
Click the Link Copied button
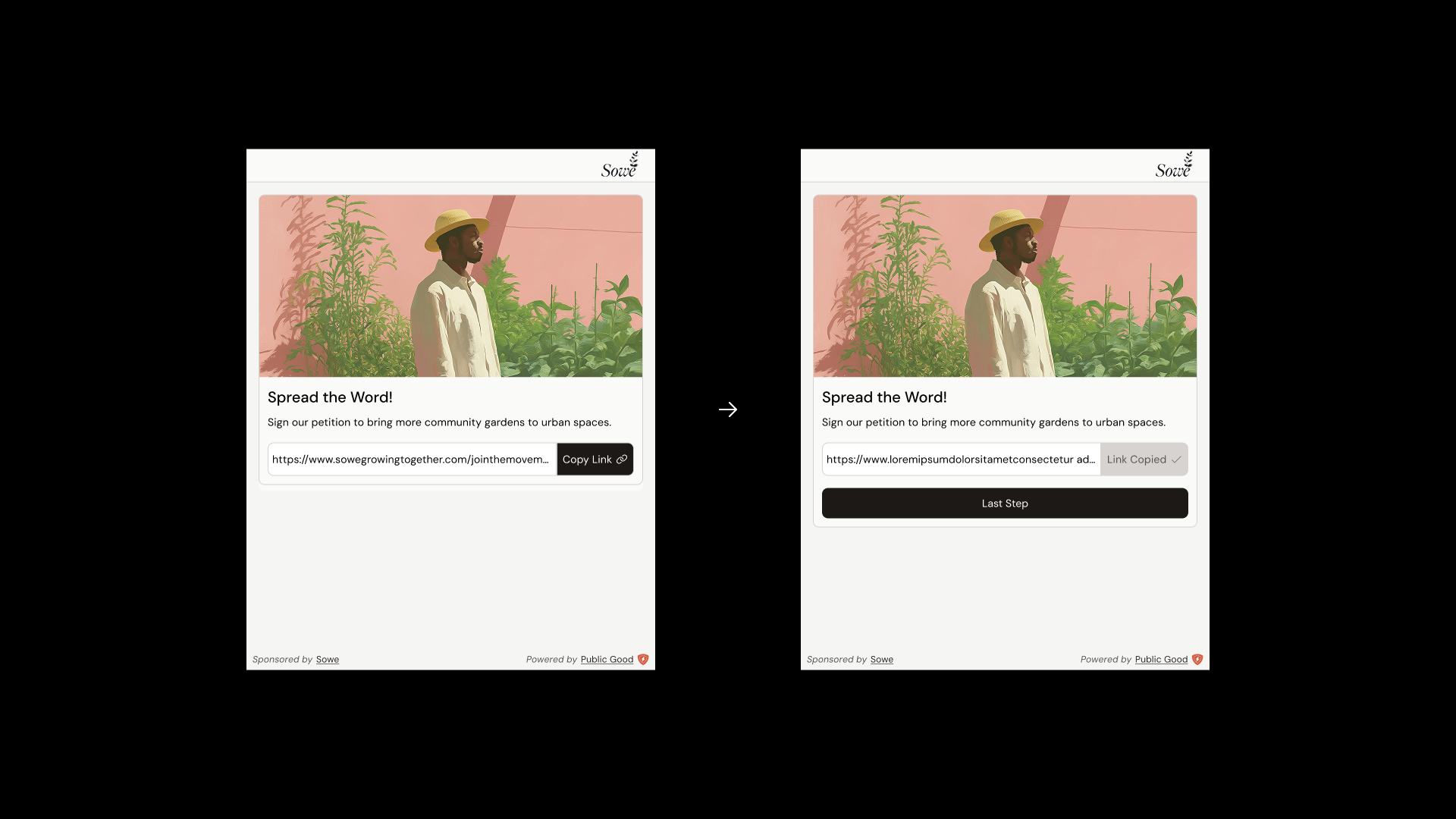click(1144, 460)
